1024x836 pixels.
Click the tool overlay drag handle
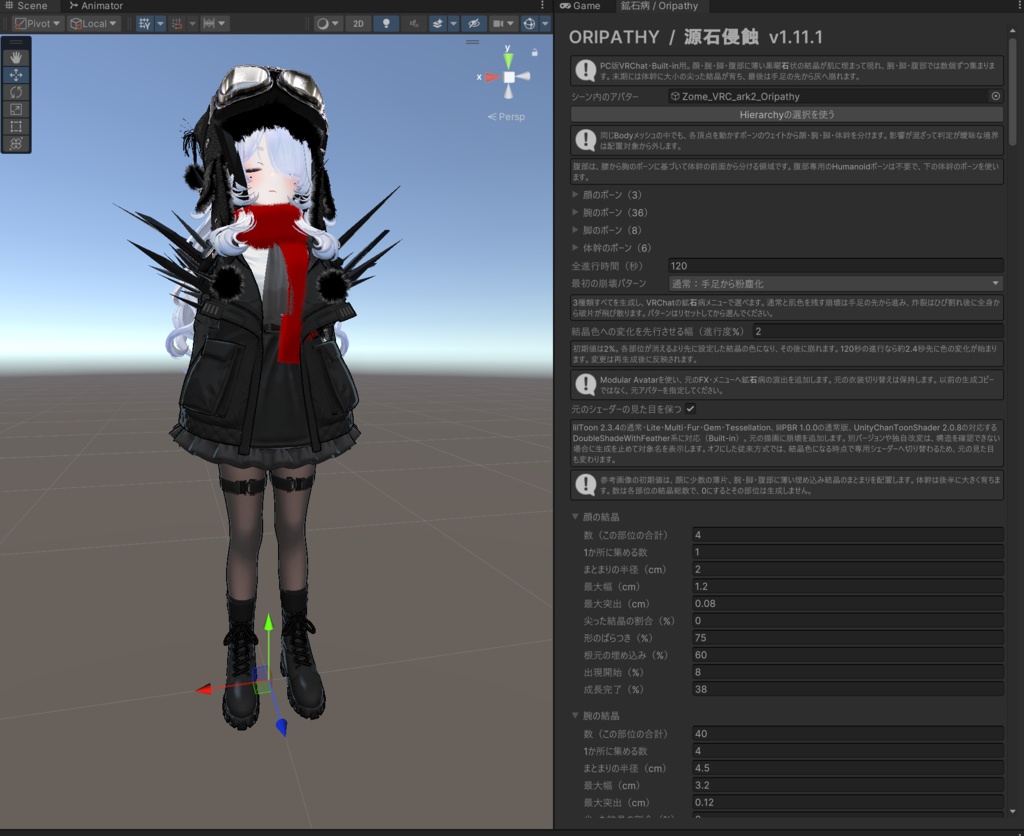tap(16, 42)
